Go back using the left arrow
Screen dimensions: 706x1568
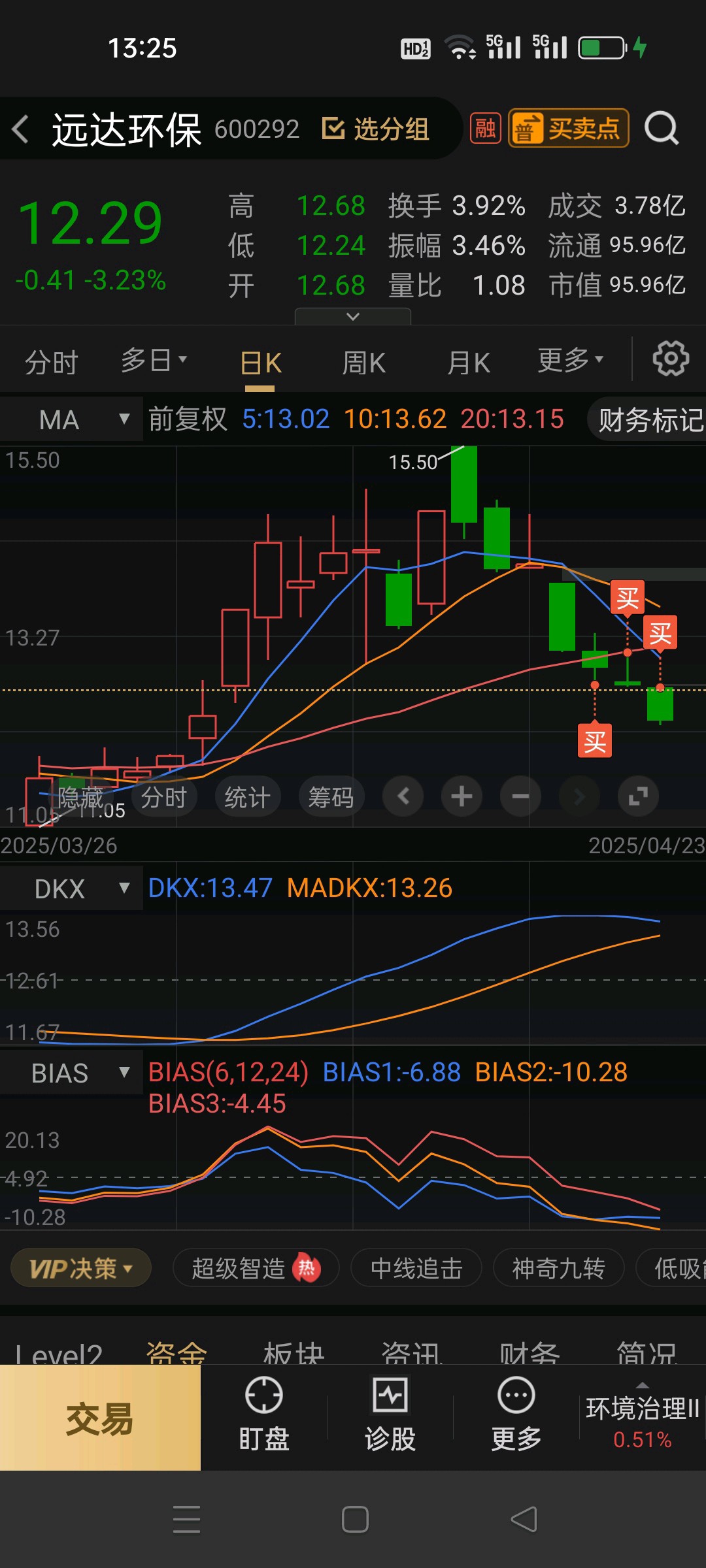(x=21, y=129)
